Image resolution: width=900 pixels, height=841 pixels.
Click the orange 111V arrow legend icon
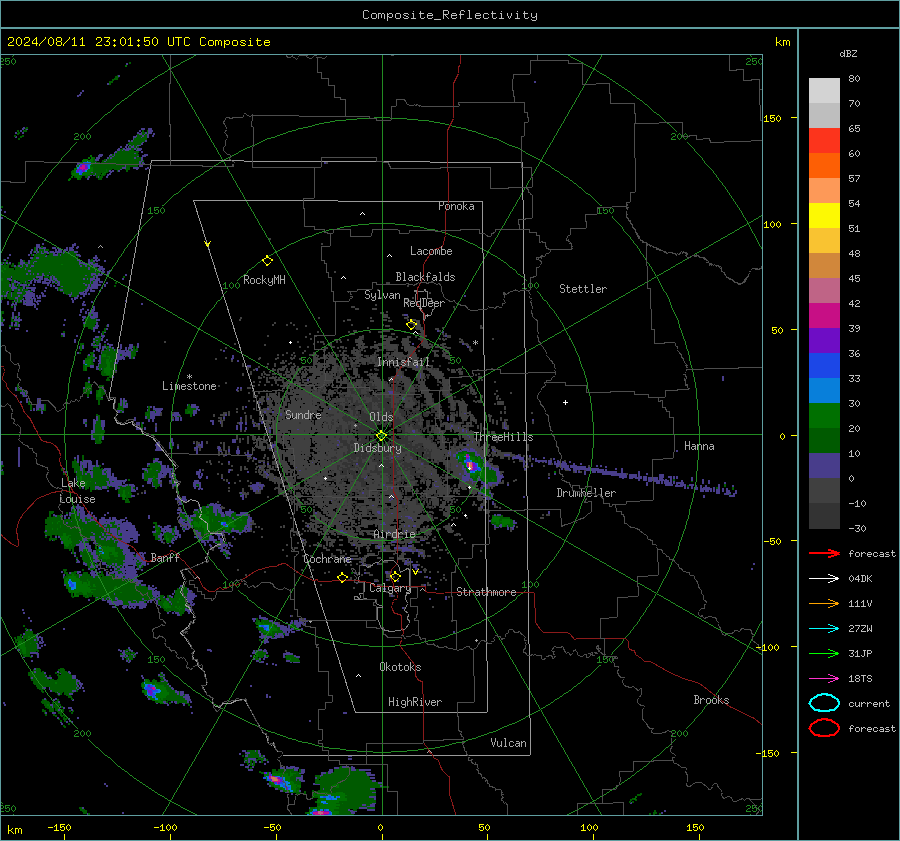(x=824, y=603)
